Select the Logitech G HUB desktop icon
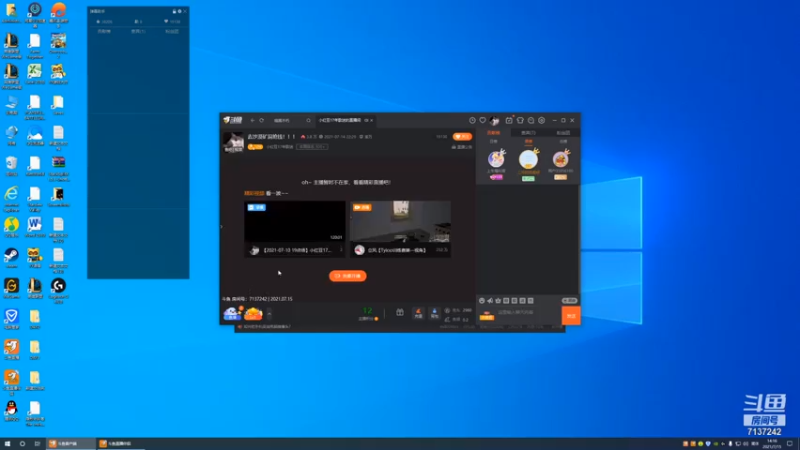The width and height of the screenshot is (800, 450). click(x=58, y=291)
